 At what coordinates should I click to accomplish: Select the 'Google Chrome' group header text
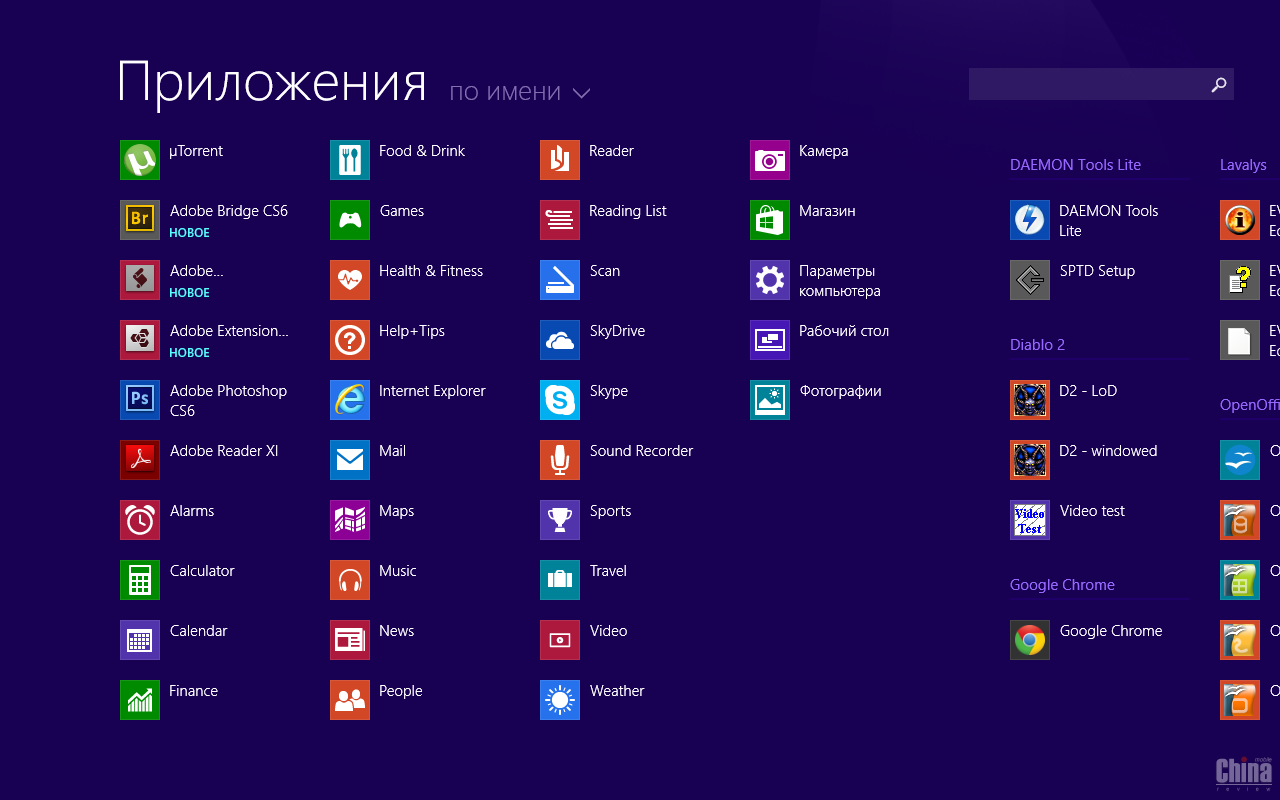click(1062, 585)
